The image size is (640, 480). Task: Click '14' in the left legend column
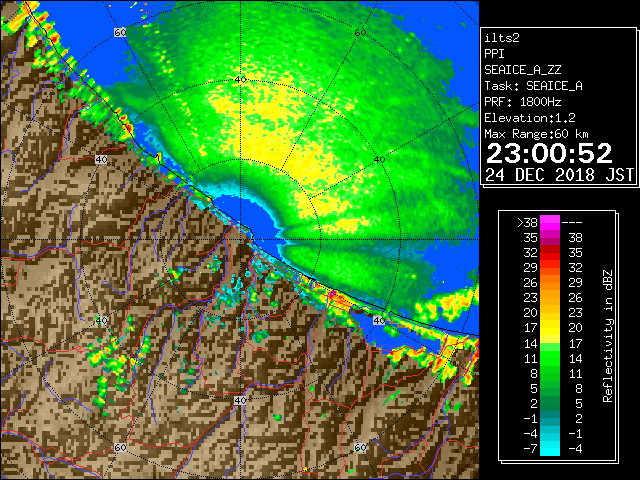point(531,344)
